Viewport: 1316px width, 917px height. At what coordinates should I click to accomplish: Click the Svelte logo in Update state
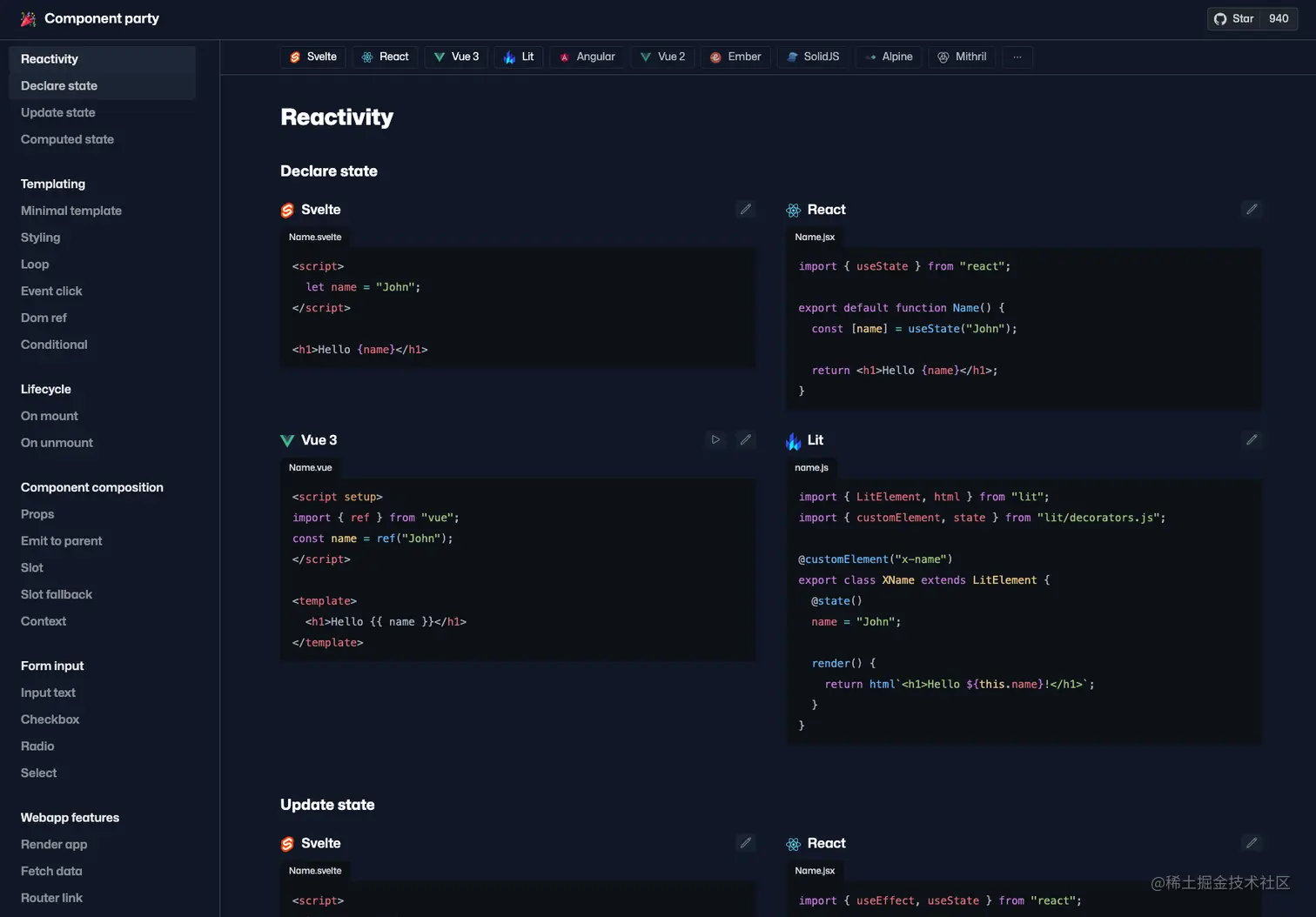coord(287,844)
